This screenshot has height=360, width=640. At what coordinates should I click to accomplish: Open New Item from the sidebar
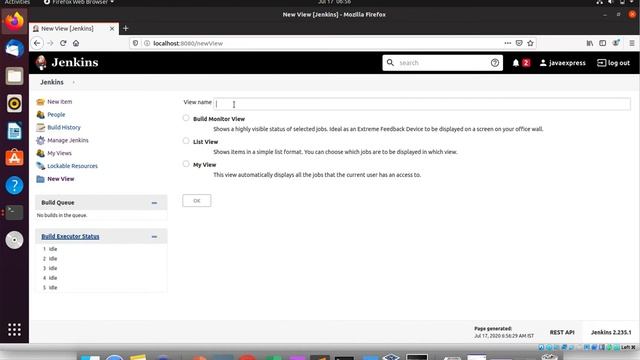(x=60, y=102)
